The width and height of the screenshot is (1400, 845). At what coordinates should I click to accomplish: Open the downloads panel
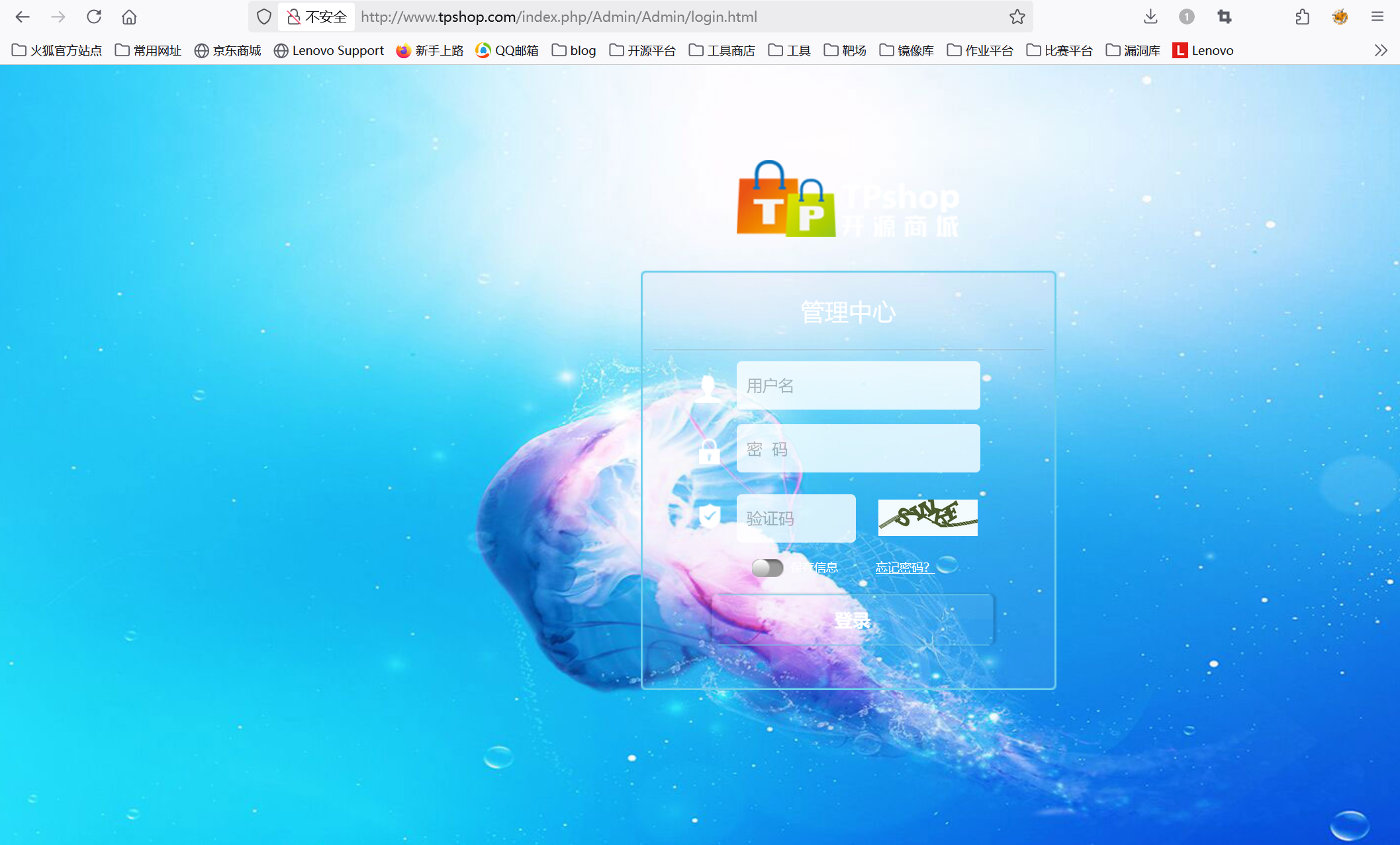1150,17
